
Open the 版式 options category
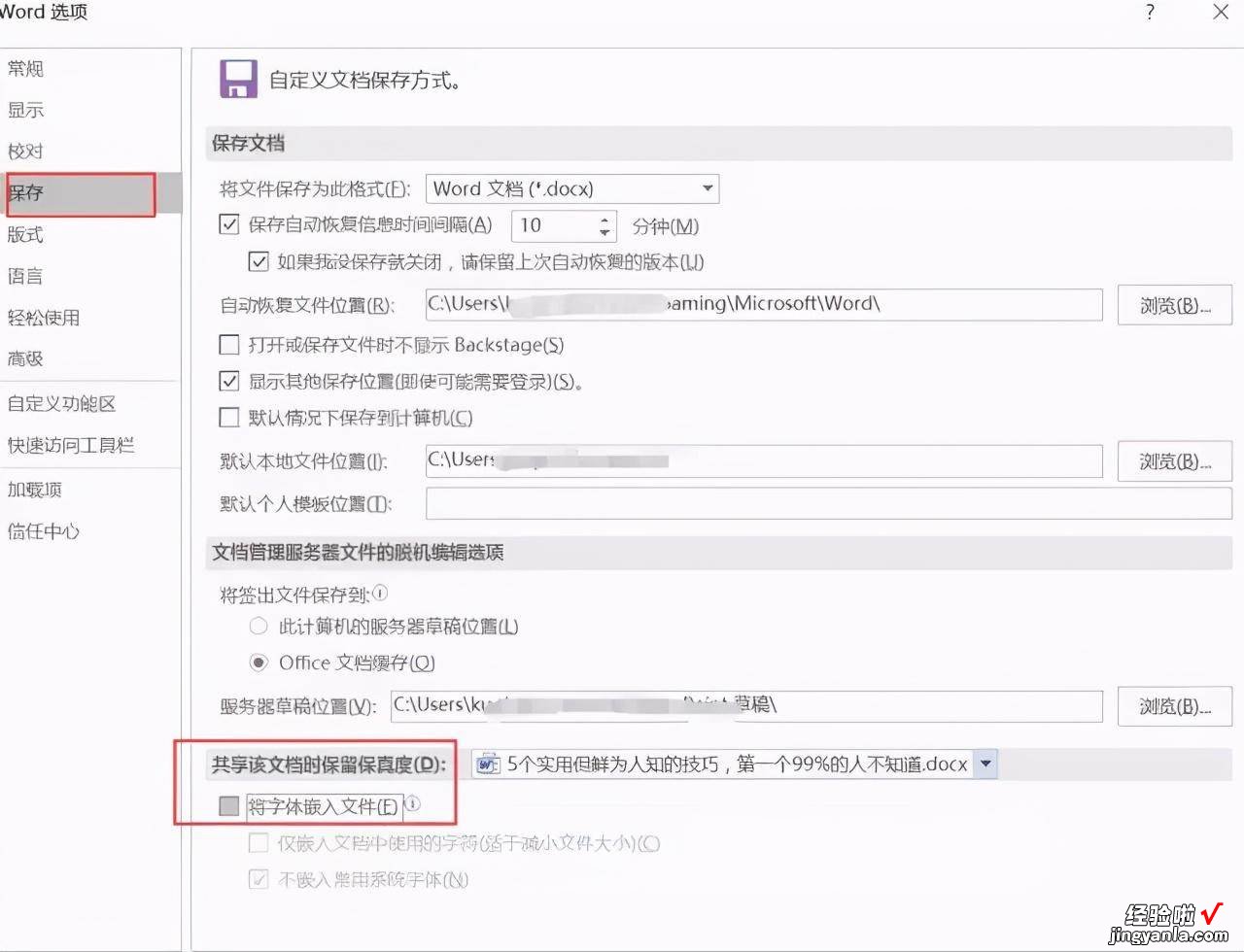[26, 234]
